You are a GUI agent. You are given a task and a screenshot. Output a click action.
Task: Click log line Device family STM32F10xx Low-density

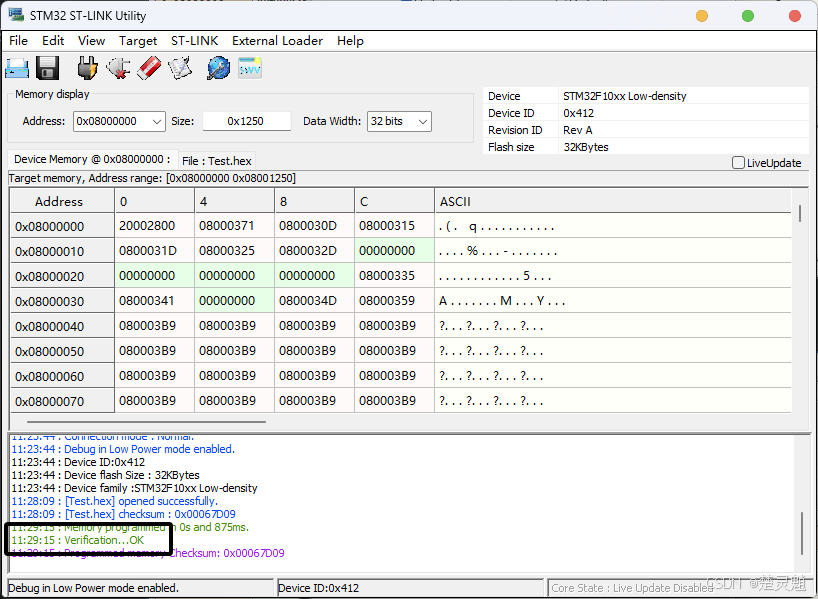point(135,488)
